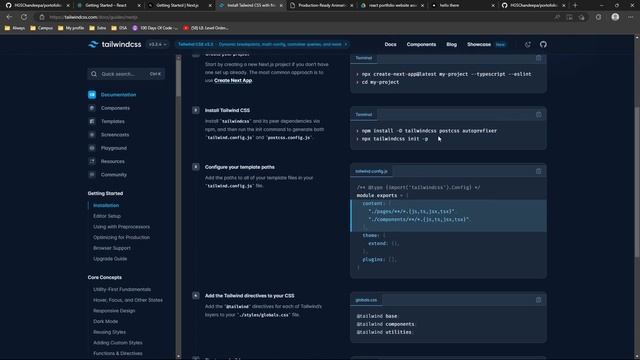Reload the page with refresh icon

point(24,17)
